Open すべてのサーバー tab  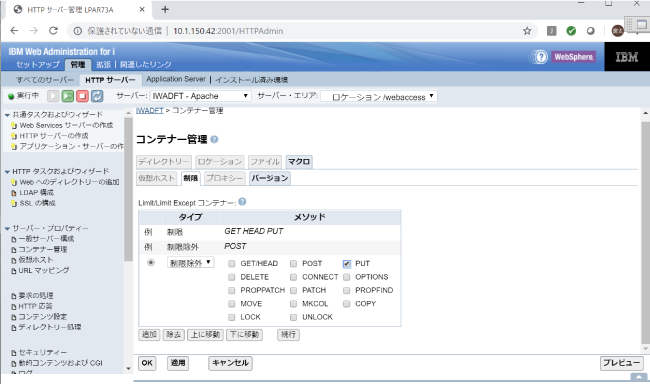coord(45,80)
